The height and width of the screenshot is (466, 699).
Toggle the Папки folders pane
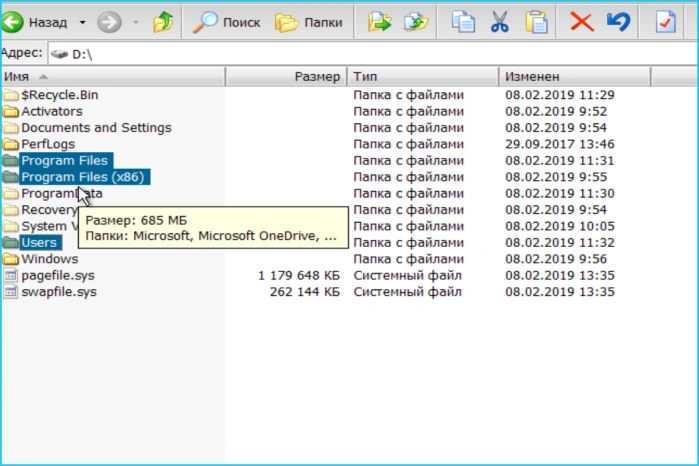click(x=309, y=22)
